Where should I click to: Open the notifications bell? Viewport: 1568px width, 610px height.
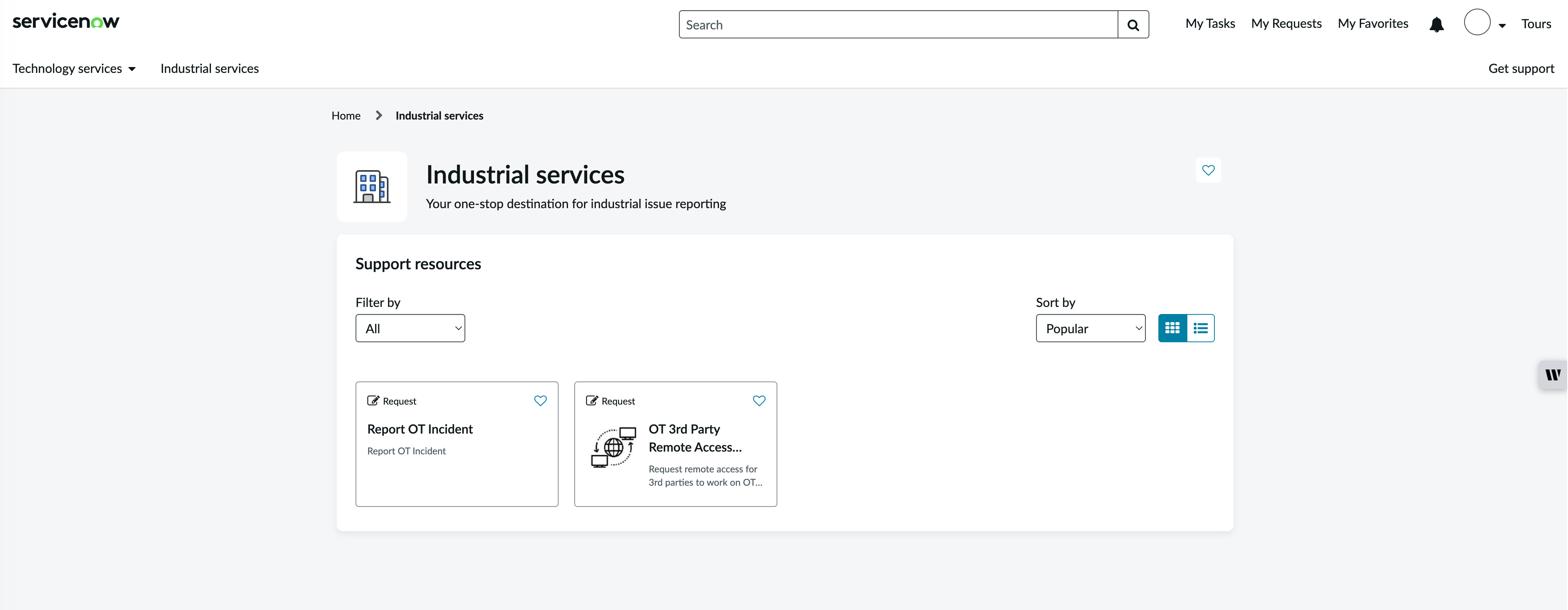click(x=1437, y=24)
